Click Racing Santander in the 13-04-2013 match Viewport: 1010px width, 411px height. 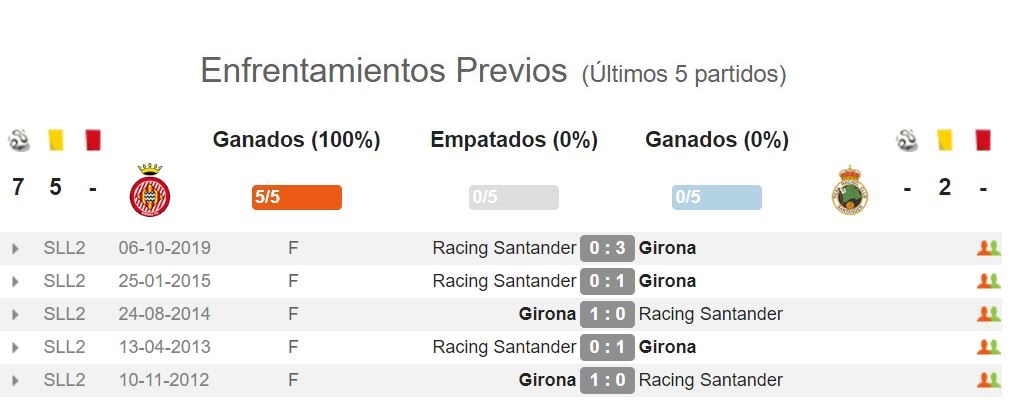[504, 347]
